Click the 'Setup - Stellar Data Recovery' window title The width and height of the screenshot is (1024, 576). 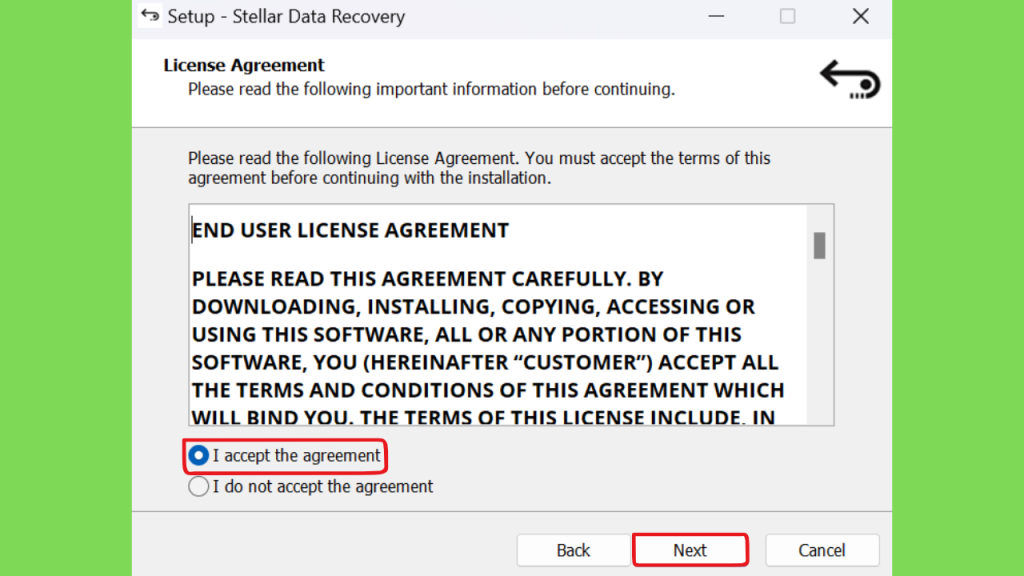(286, 16)
